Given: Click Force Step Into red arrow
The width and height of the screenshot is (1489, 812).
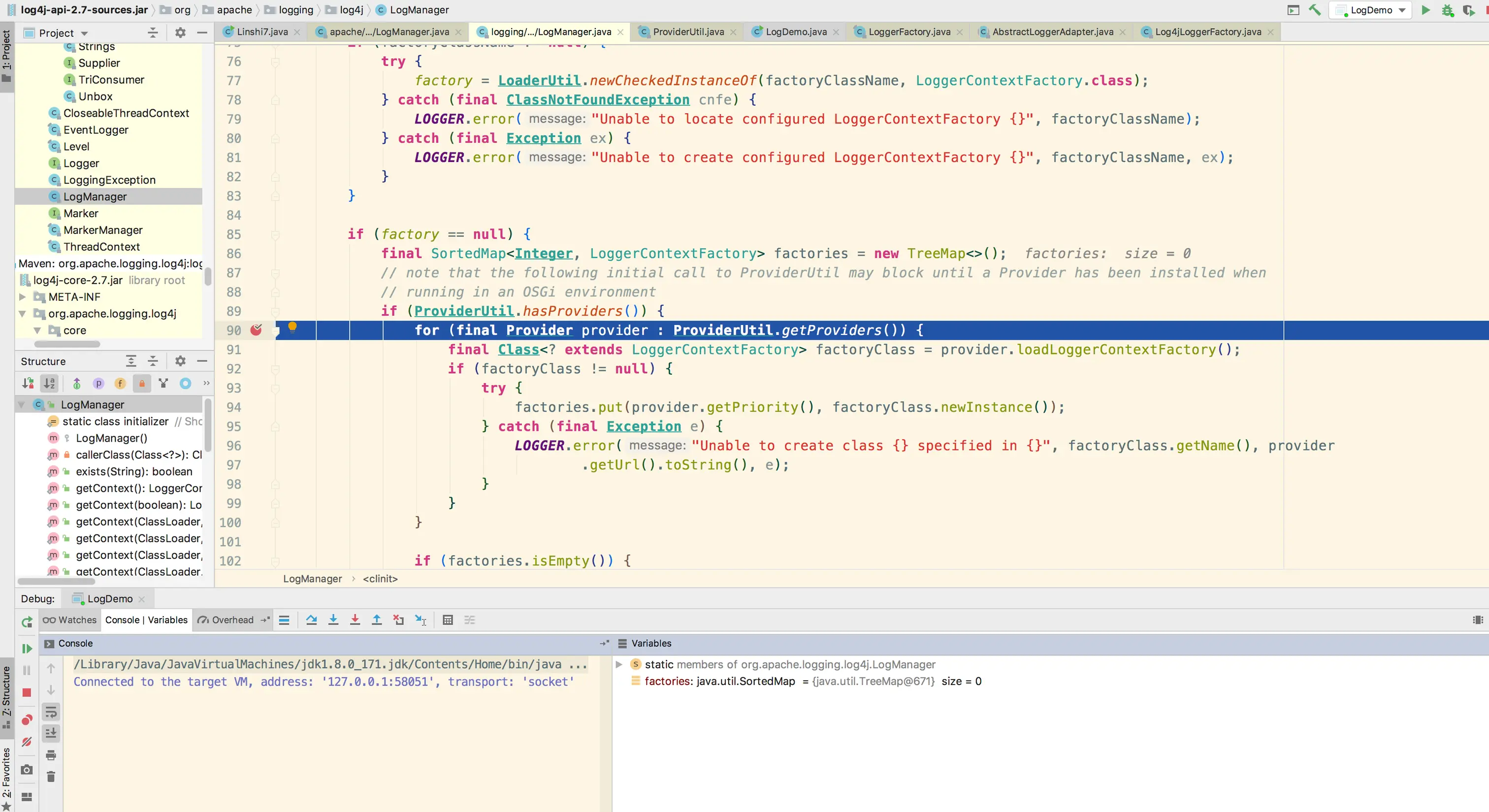Looking at the screenshot, I should 355,620.
